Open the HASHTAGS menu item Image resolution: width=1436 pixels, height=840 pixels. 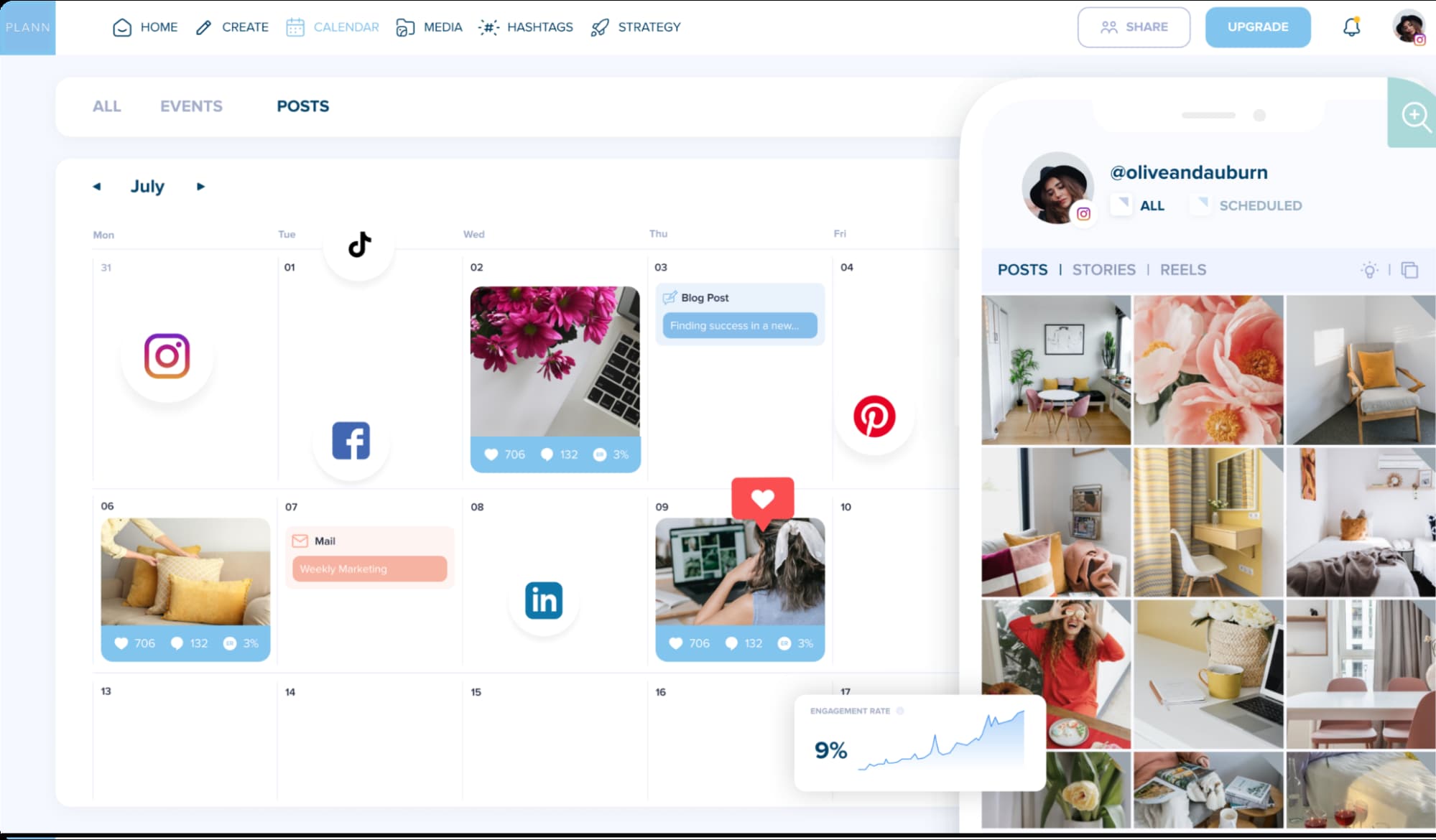(526, 27)
